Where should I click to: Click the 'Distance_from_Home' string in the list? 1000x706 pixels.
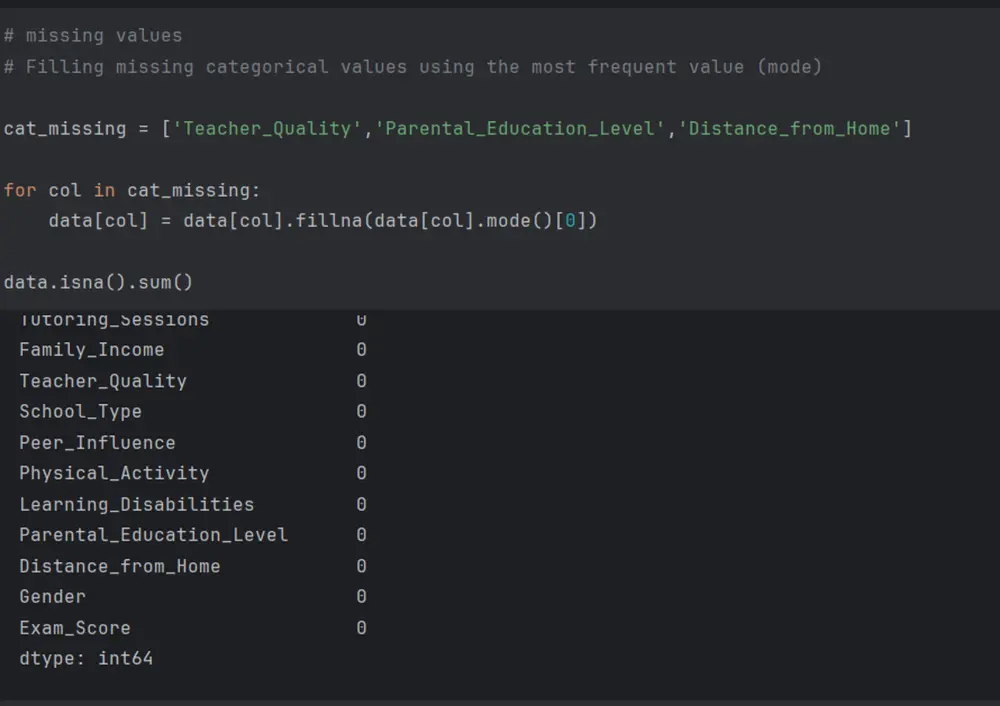pyautogui.click(x=789, y=129)
